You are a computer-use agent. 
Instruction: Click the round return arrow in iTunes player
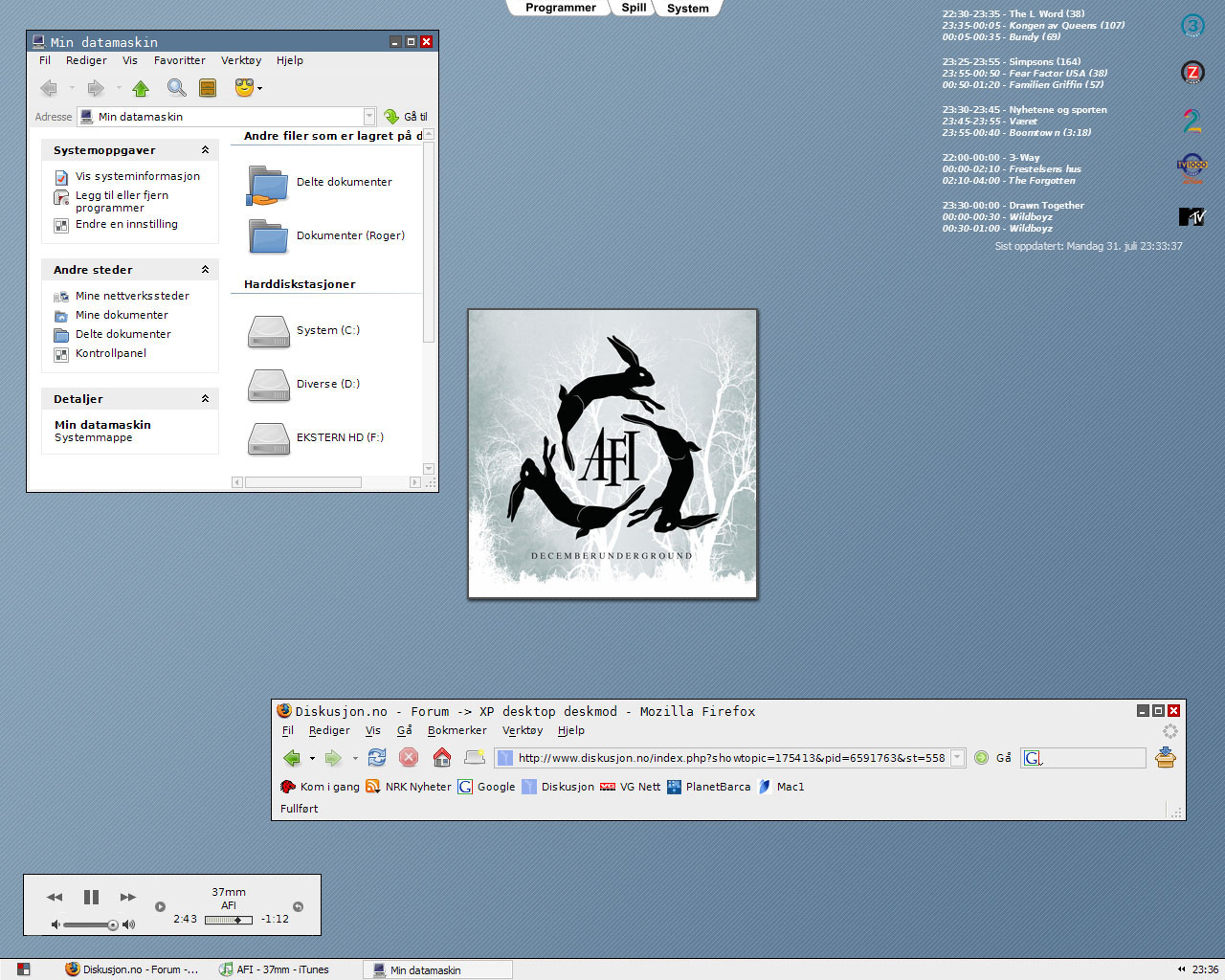pyautogui.click(x=298, y=906)
